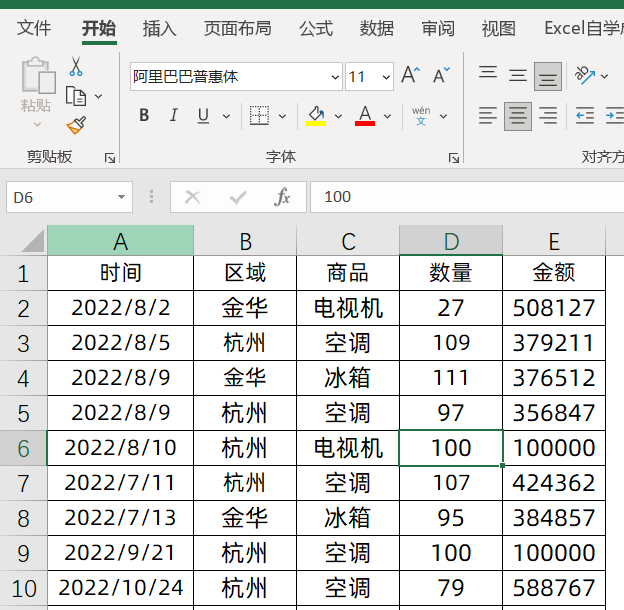624x610 pixels.
Task: Select cell with 2022/10/24
Action: coord(121,588)
